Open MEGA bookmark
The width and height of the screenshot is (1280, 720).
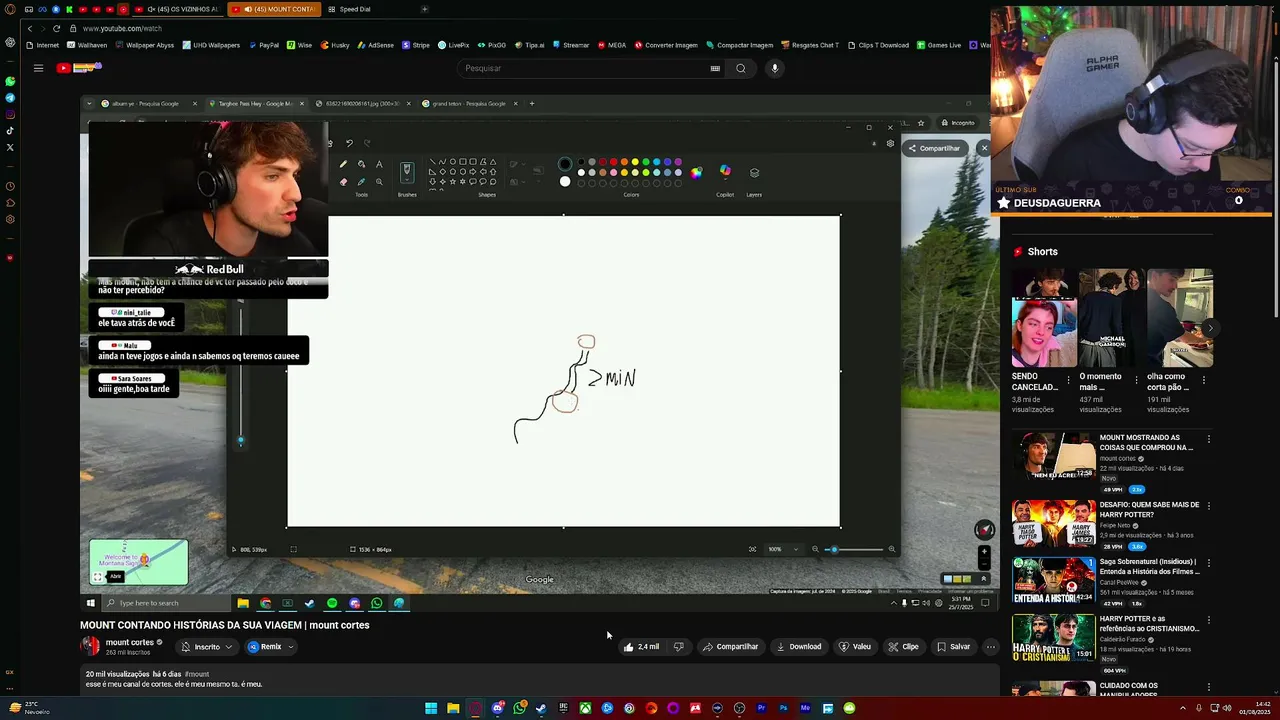click(612, 45)
